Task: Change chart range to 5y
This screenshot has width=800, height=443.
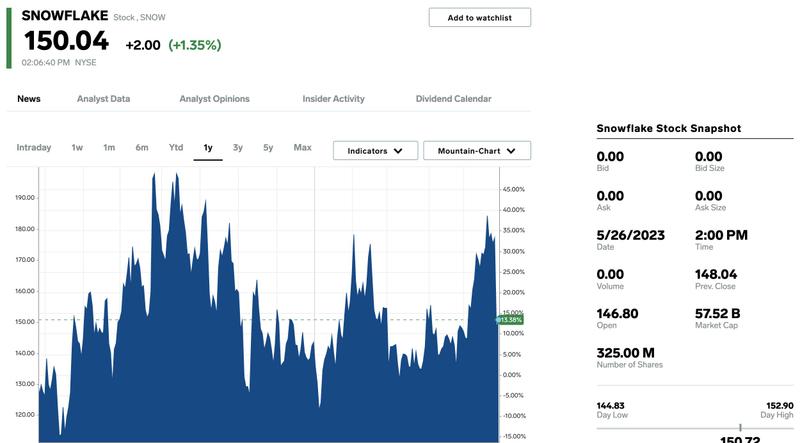Action: (268, 147)
